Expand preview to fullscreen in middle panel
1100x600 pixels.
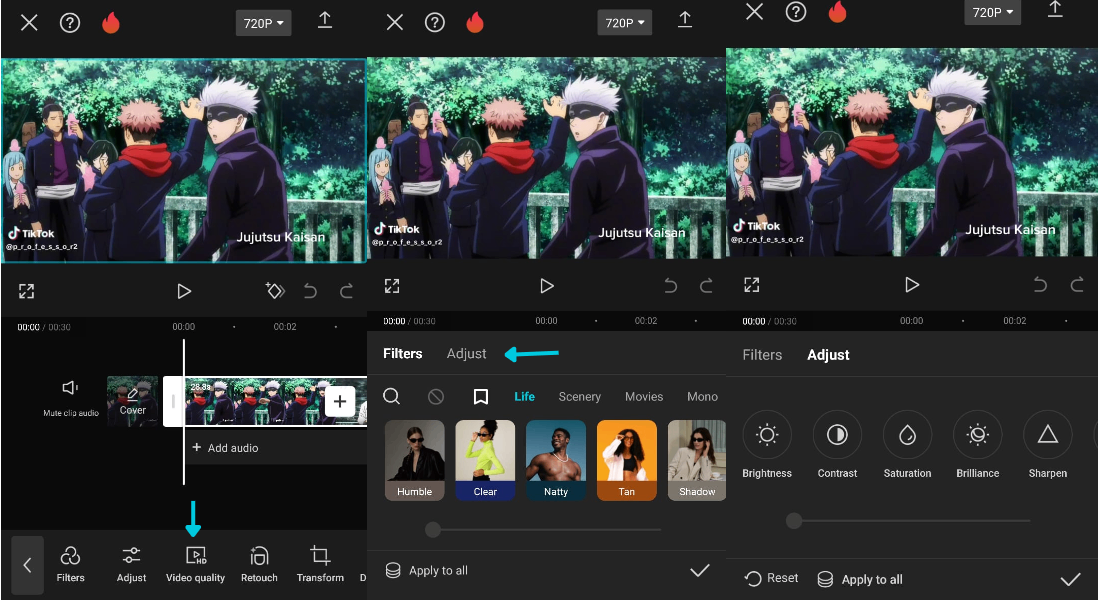pos(392,286)
